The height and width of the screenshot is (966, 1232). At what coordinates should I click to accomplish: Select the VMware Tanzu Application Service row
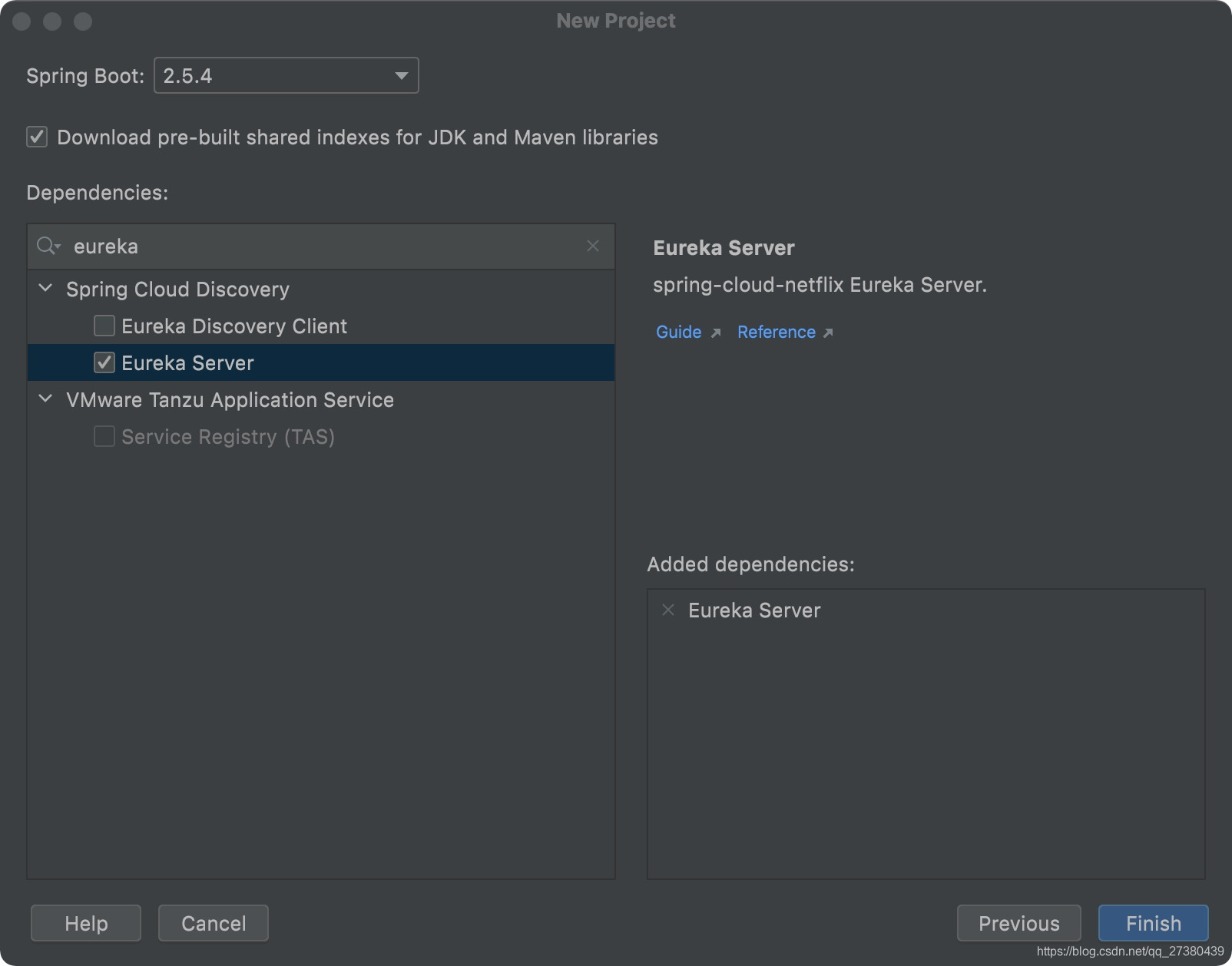point(321,399)
